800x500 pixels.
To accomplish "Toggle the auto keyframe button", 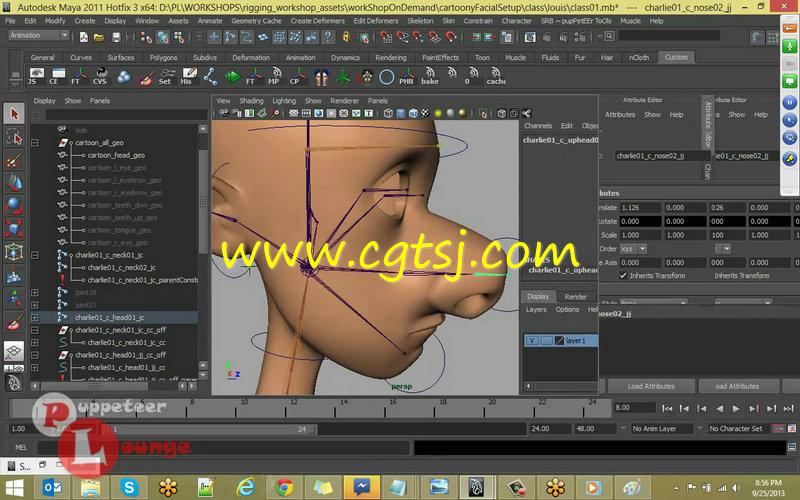I will tap(778, 429).
